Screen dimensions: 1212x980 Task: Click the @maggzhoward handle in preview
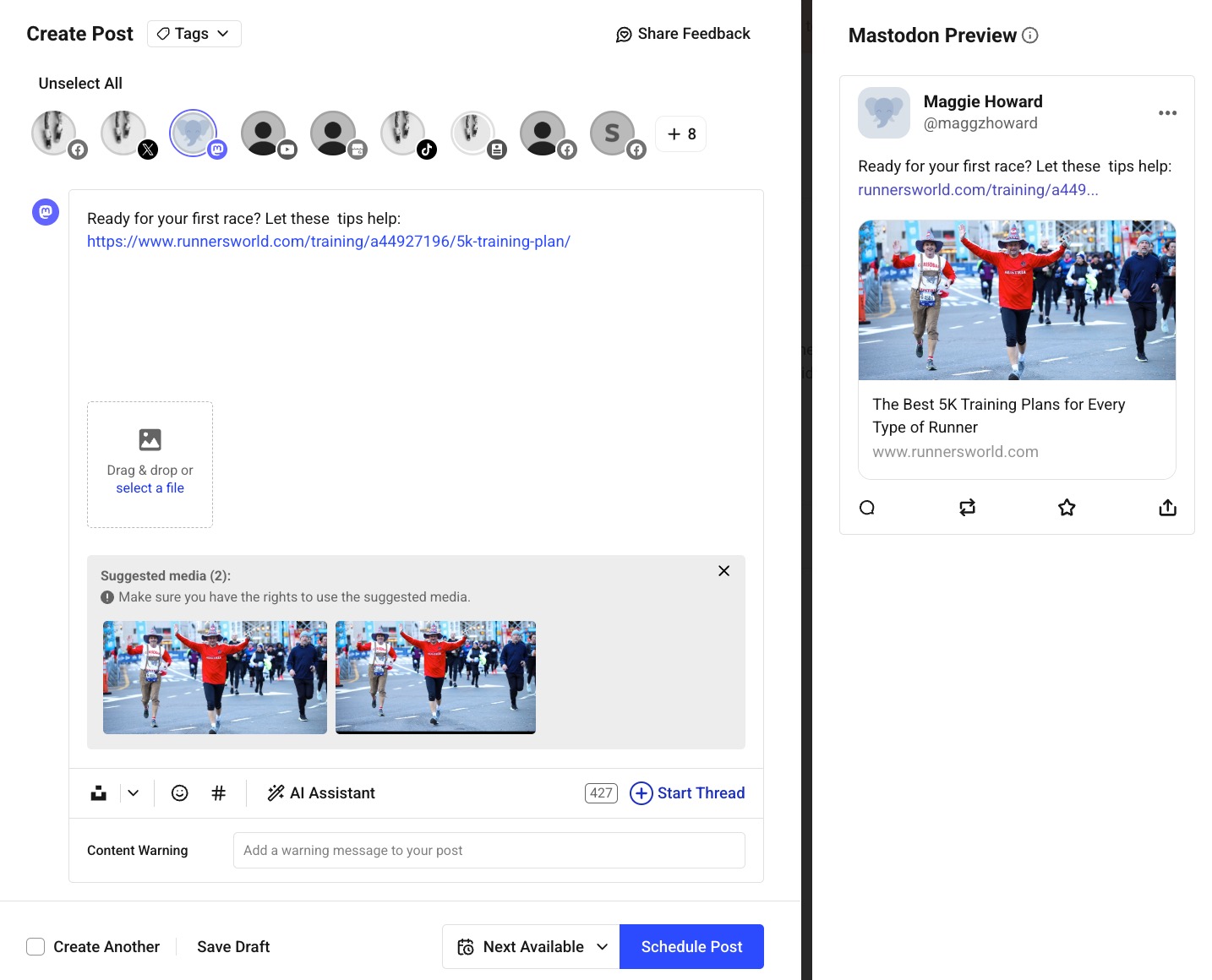pyautogui.click(x=980, y=123)
